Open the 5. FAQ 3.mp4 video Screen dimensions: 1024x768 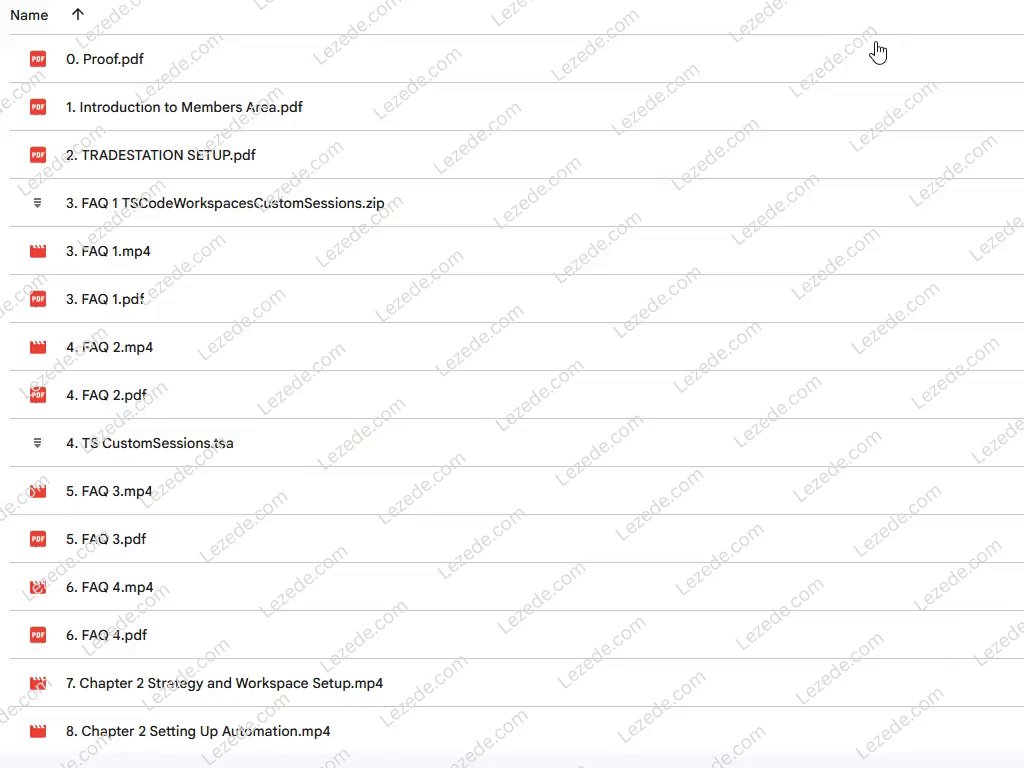coord(109,491)
